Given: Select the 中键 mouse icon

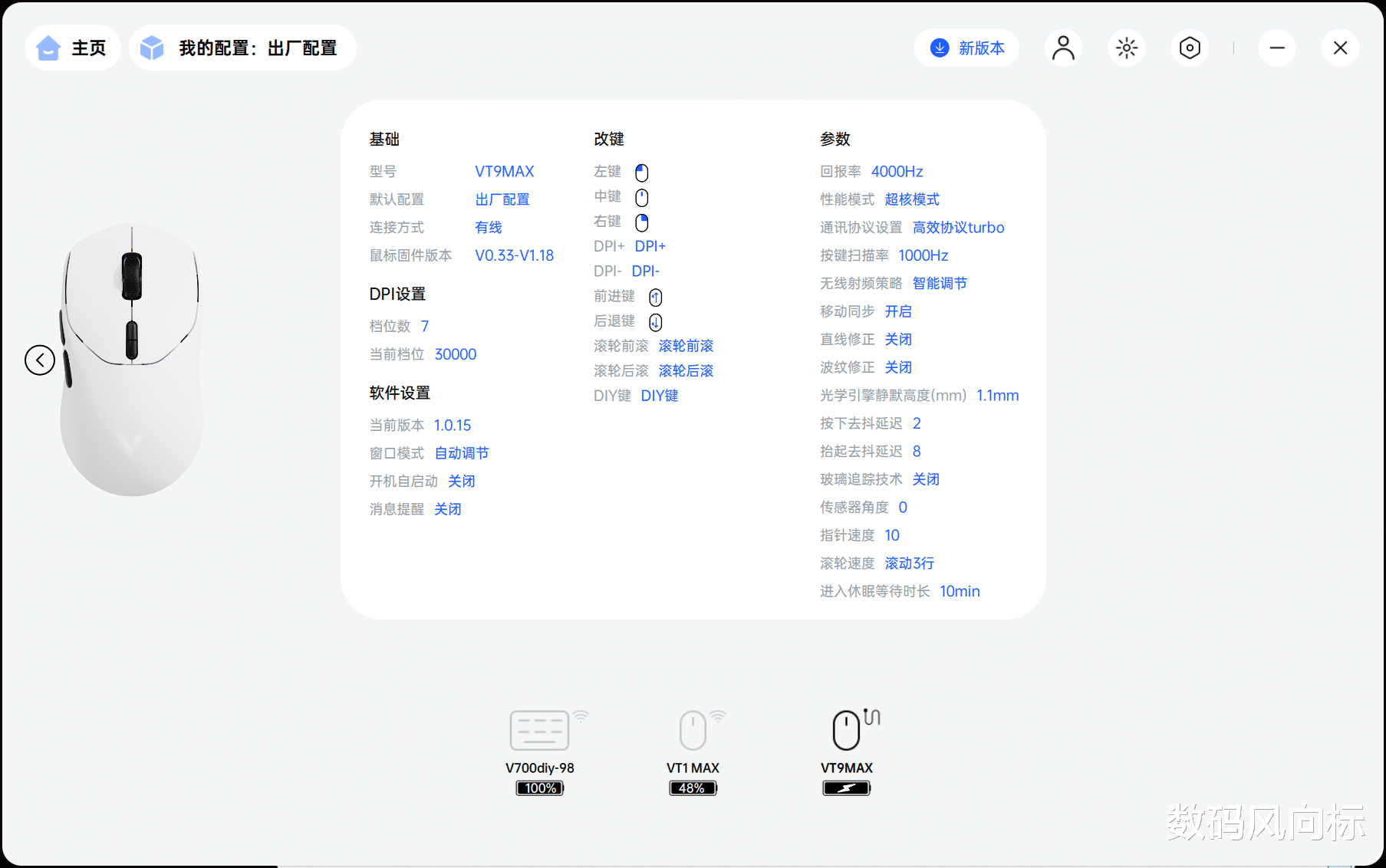Looking at the screenshot, I should pyautogui.click(x=642, y=198).
